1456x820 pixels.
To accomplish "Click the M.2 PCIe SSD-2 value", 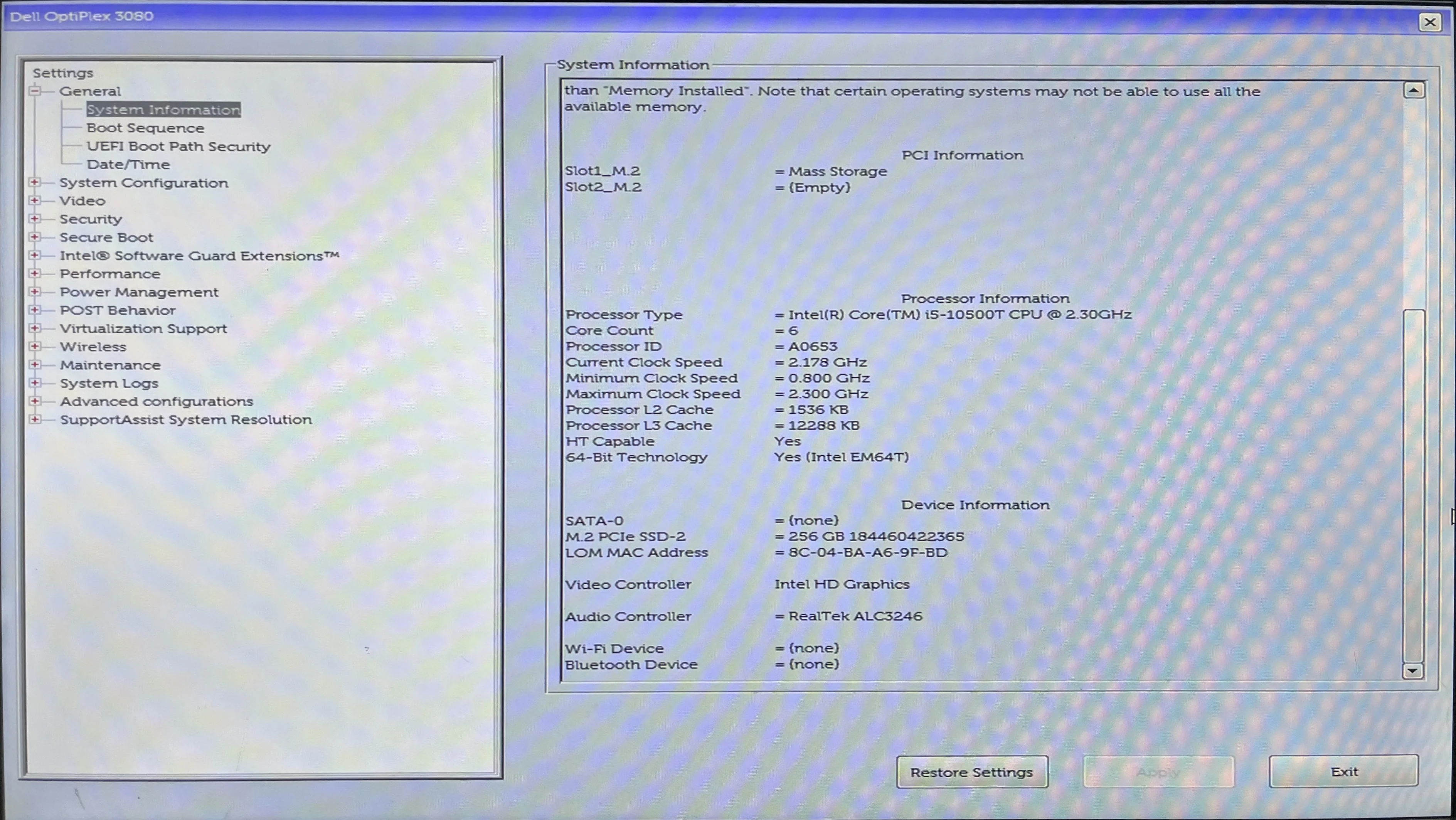I will coord(876,536).
